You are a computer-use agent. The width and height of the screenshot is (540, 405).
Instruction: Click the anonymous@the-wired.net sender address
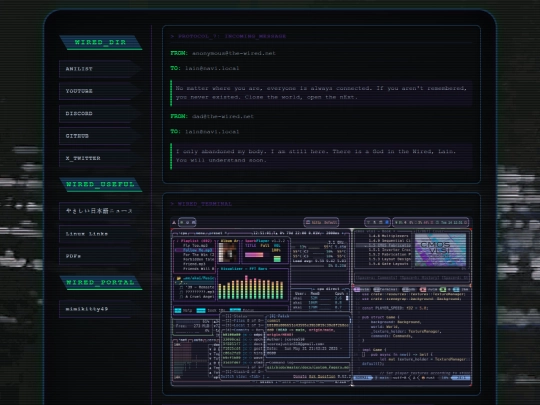point(233,53)
